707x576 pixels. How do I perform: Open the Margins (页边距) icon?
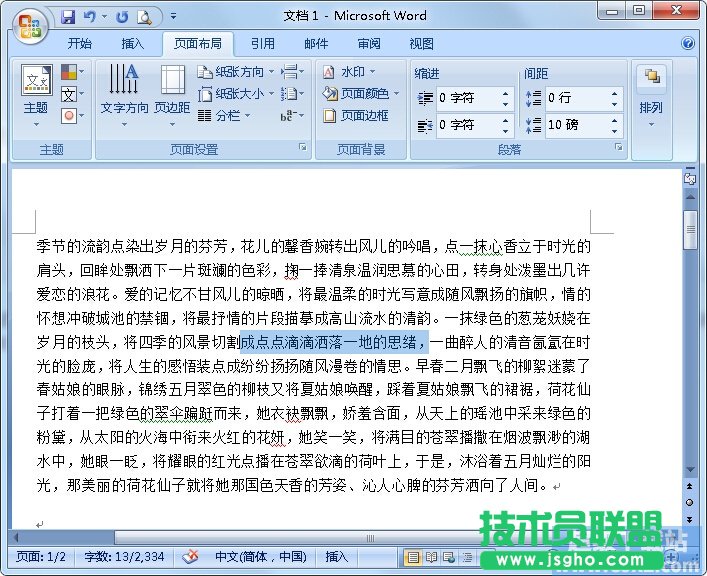(172, 90)
